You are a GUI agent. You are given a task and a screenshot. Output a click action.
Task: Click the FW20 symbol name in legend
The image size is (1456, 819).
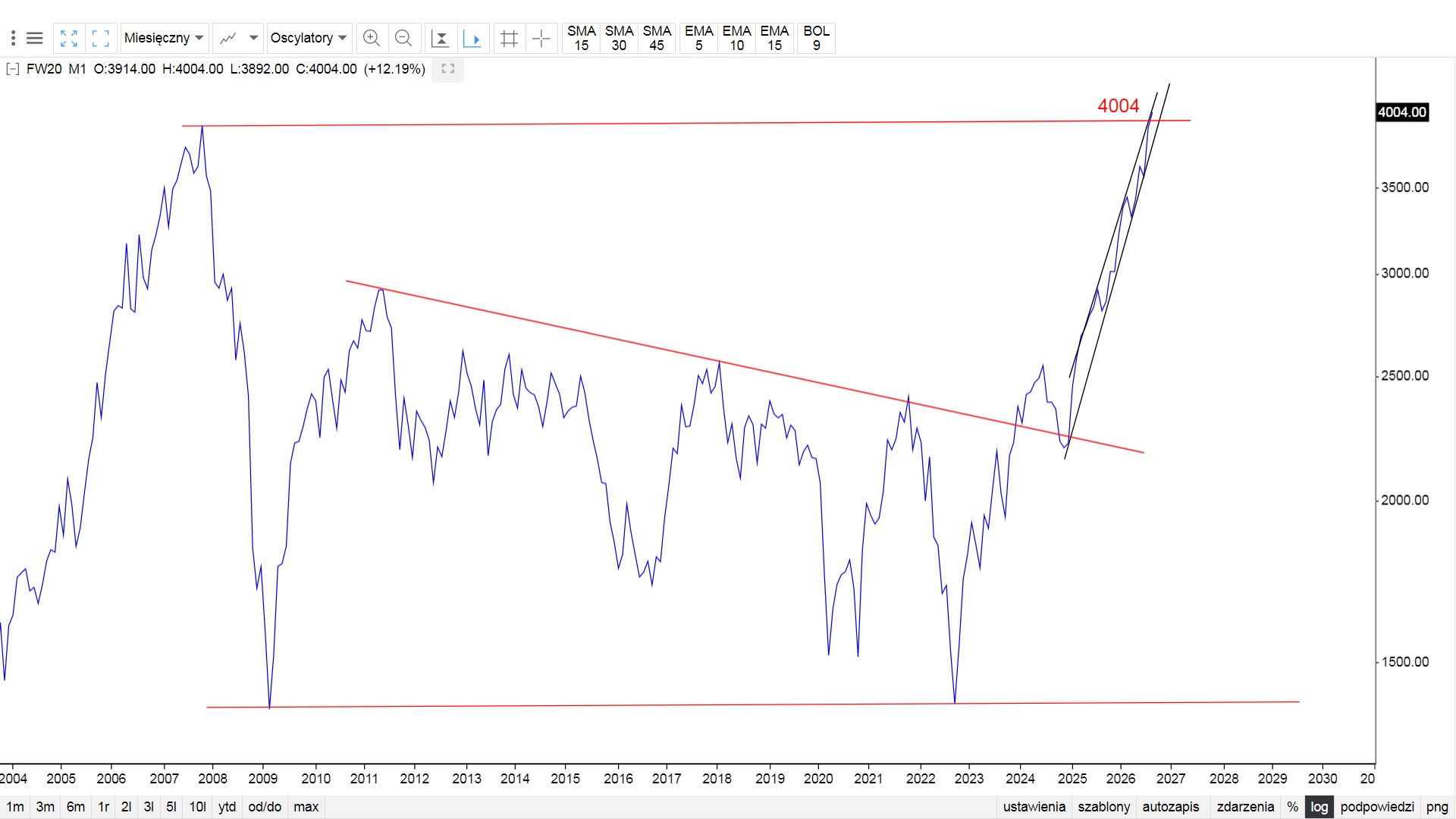coord(44,69)
